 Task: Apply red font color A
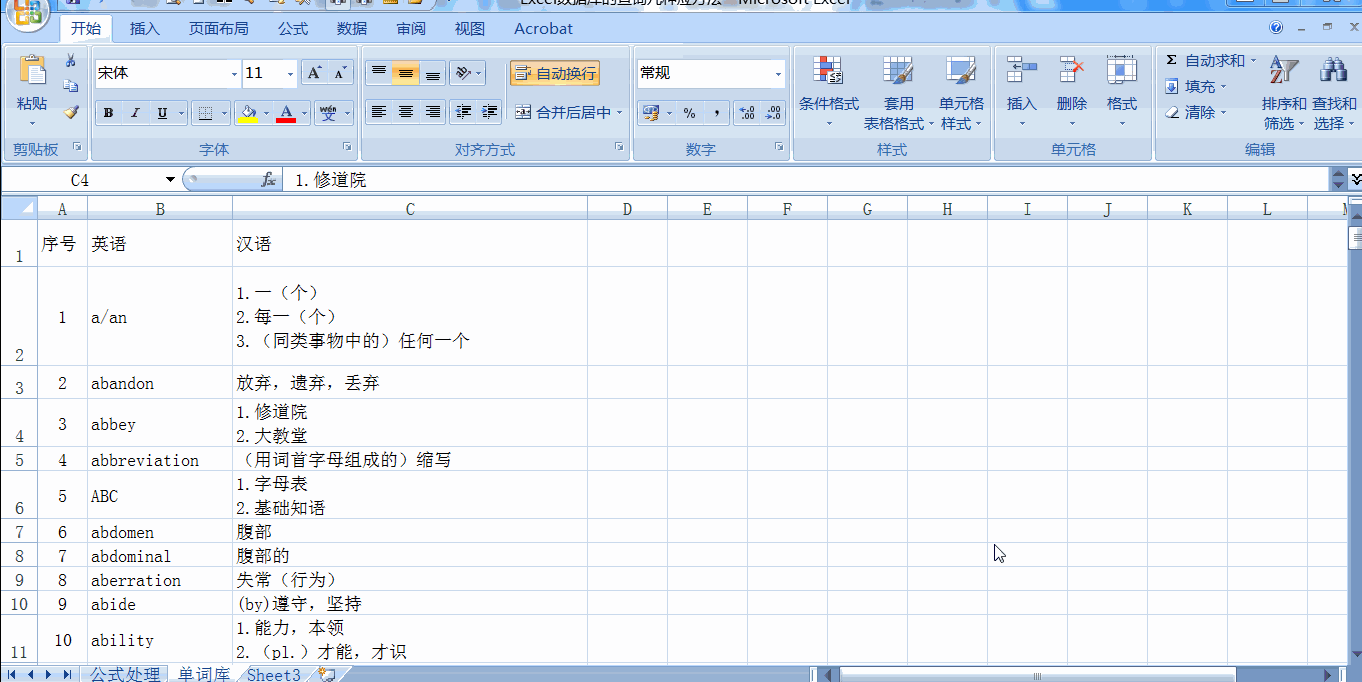click(286, 113)
